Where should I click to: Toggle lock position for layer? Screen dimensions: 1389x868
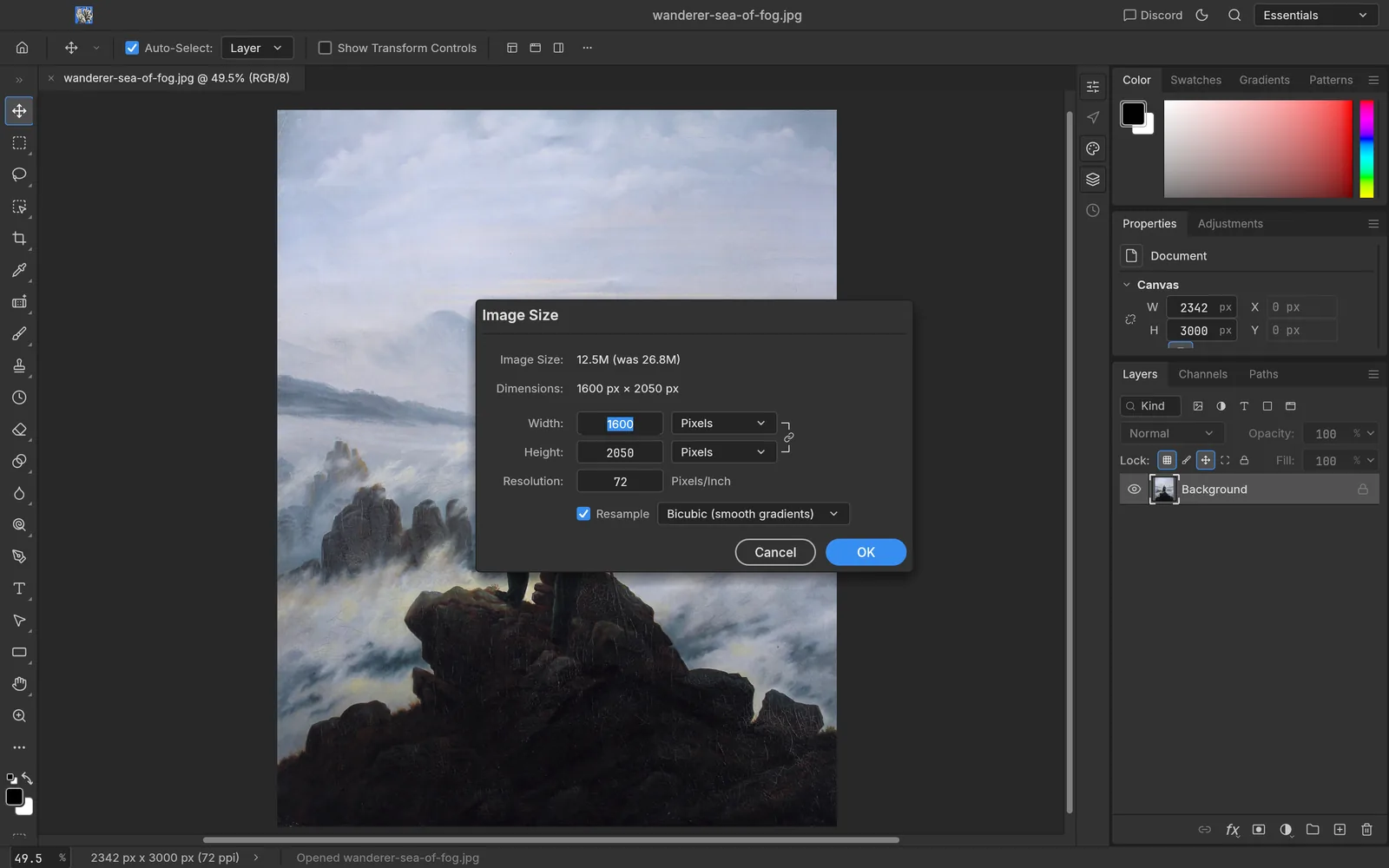[x=1205, y=460]
